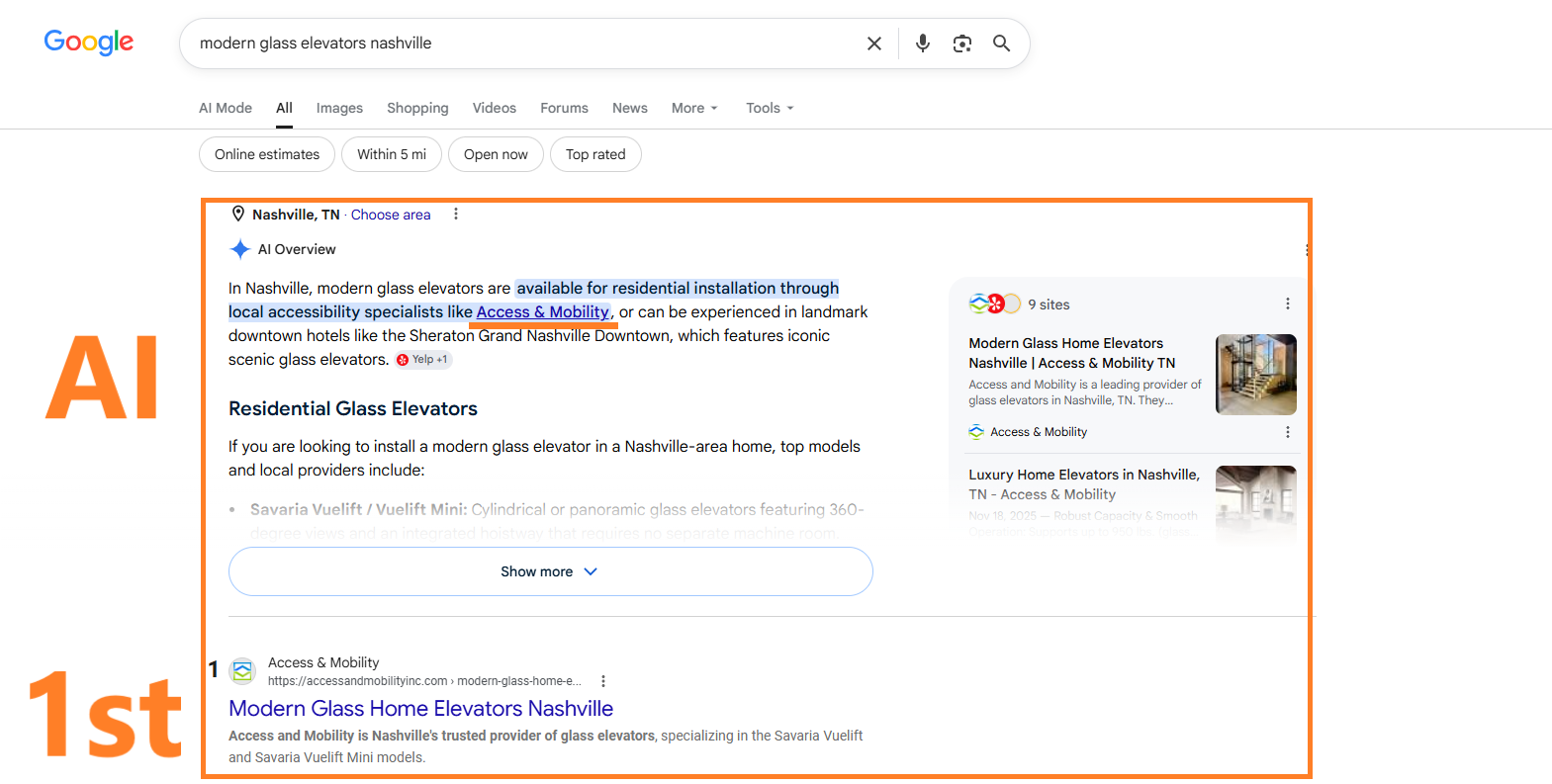Open the Yelp +1 source chip
Viewport: 1552px width, 784px height.
pyautogui.click(x=423, y=360)
